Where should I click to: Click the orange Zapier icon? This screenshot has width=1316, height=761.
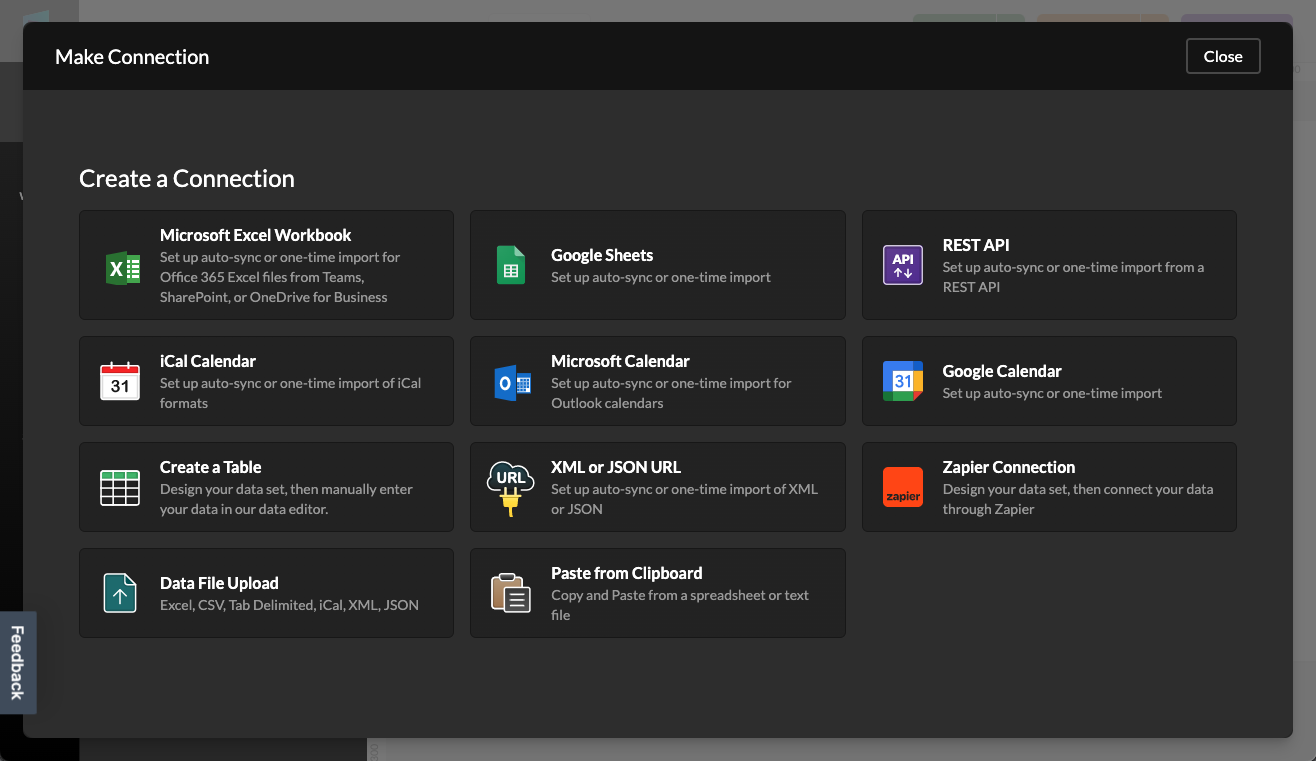902,487
